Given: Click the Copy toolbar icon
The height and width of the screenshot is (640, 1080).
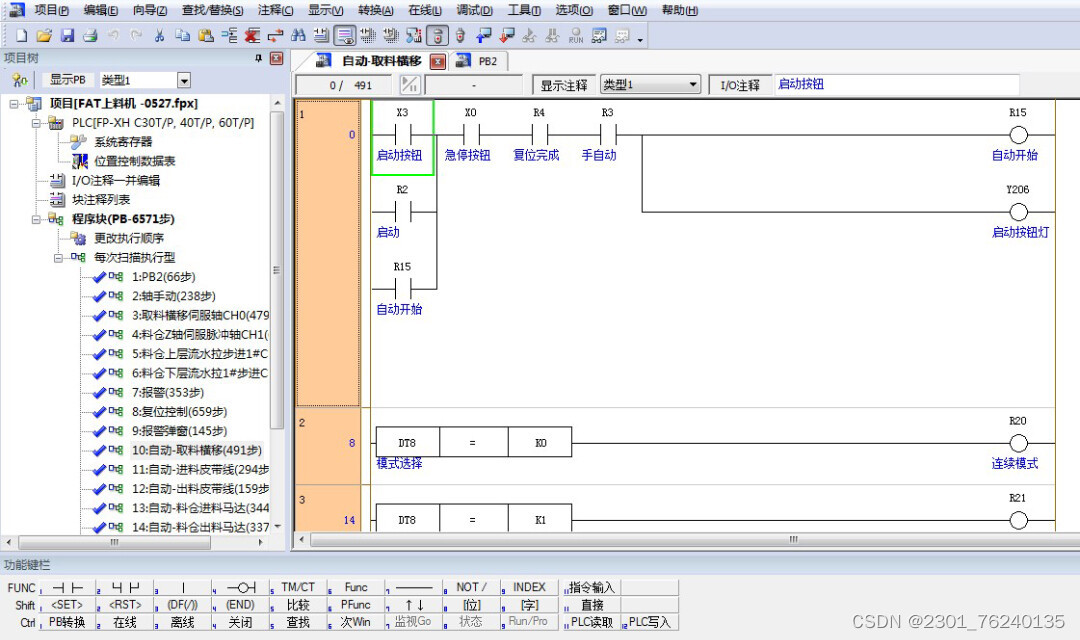Looking at the screenshot, I should point(183,35).
